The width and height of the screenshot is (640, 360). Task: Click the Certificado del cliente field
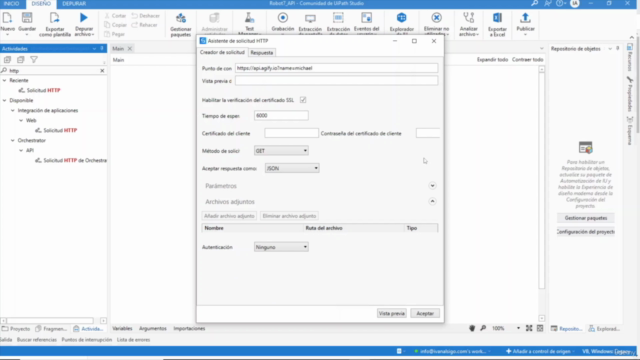point(291,133)
